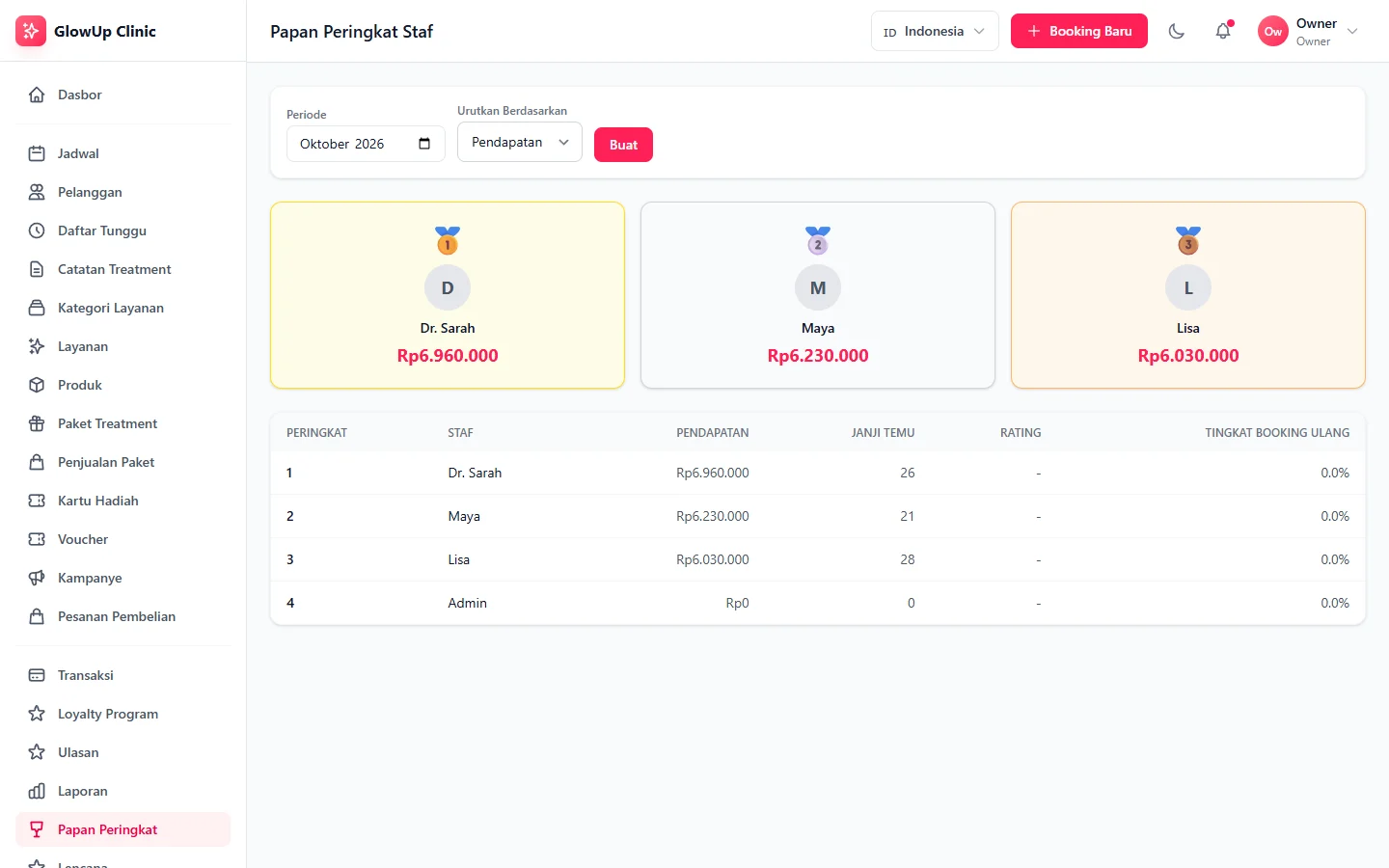Open the Indonesia language dropdown

pyautogui.click(x=935, y=31)
